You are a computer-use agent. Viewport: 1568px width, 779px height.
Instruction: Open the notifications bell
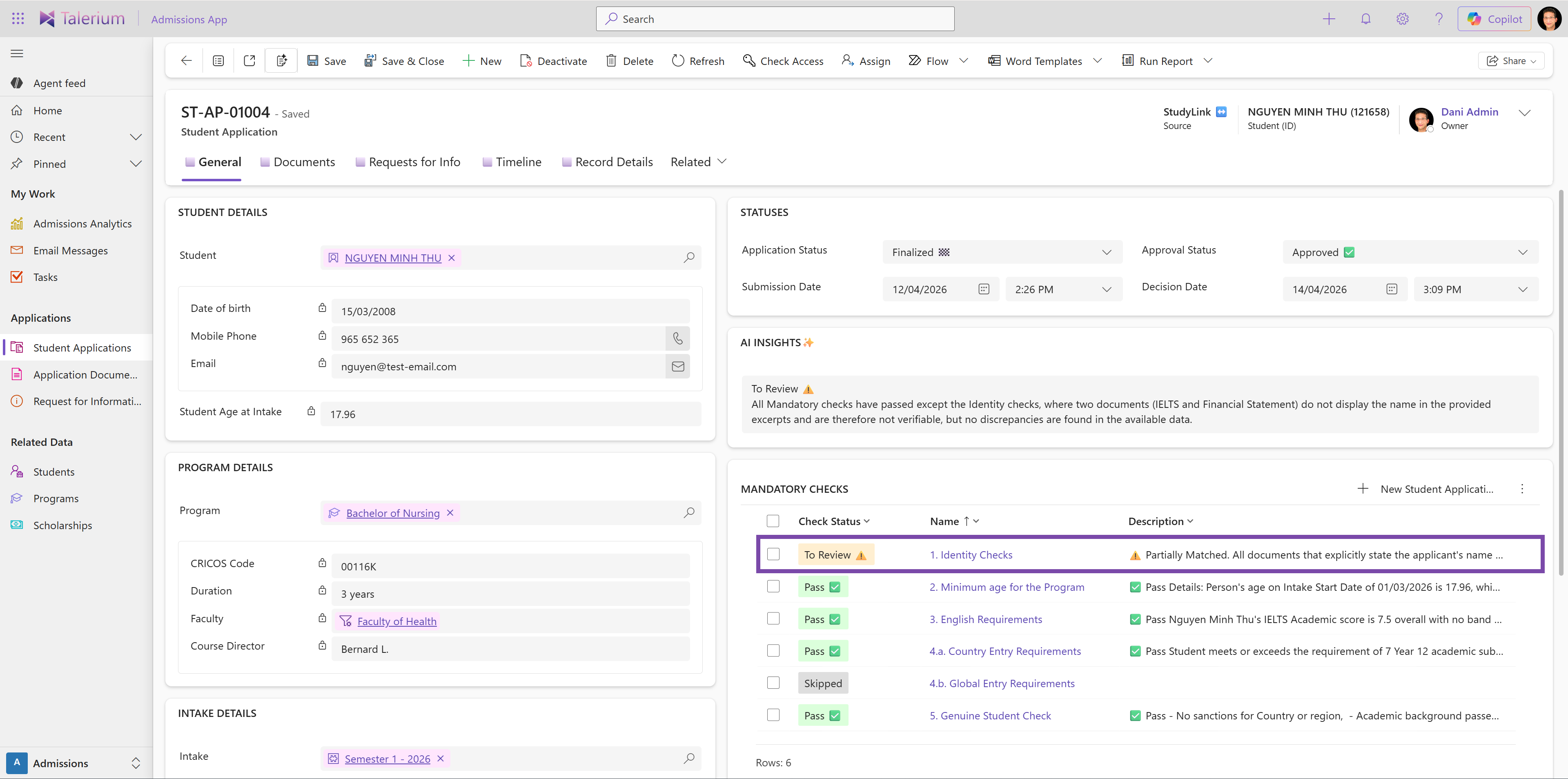[1366, 18]
